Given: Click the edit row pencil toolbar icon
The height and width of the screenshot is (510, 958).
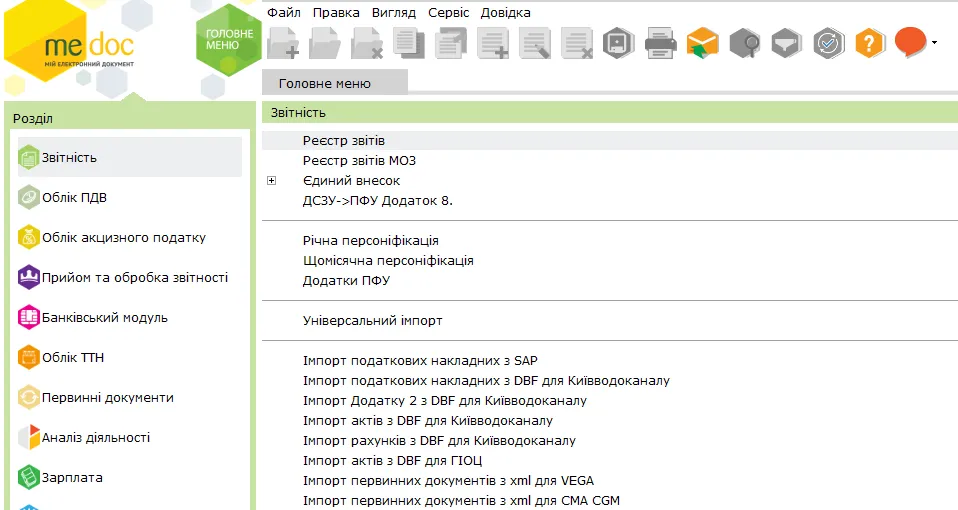Looking at the screenshot, I should (535, 43).
